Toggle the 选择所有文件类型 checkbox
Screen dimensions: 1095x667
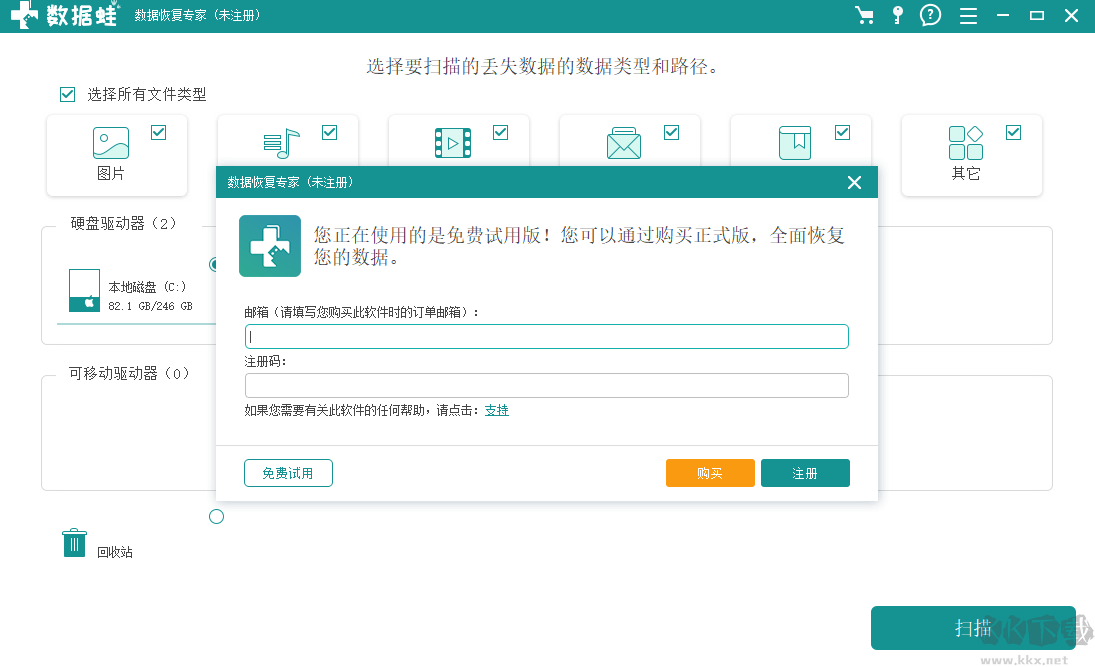67,94
